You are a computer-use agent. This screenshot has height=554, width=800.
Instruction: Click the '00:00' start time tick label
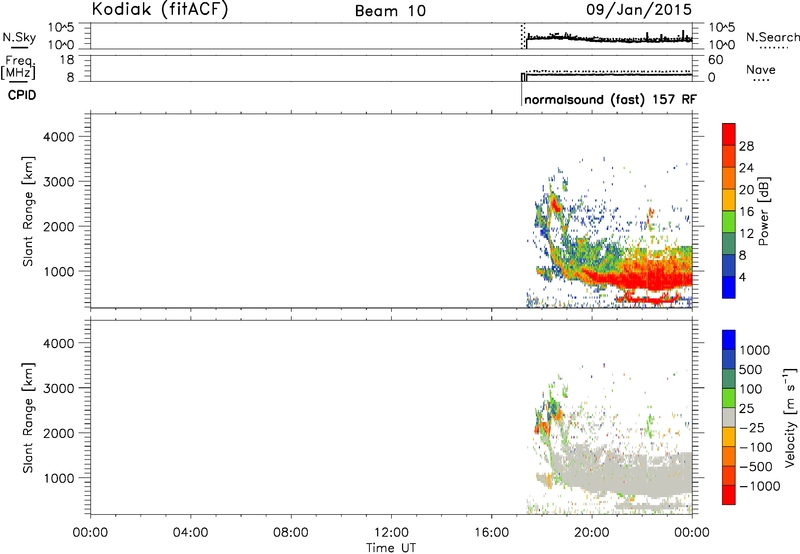pos(90,533)
